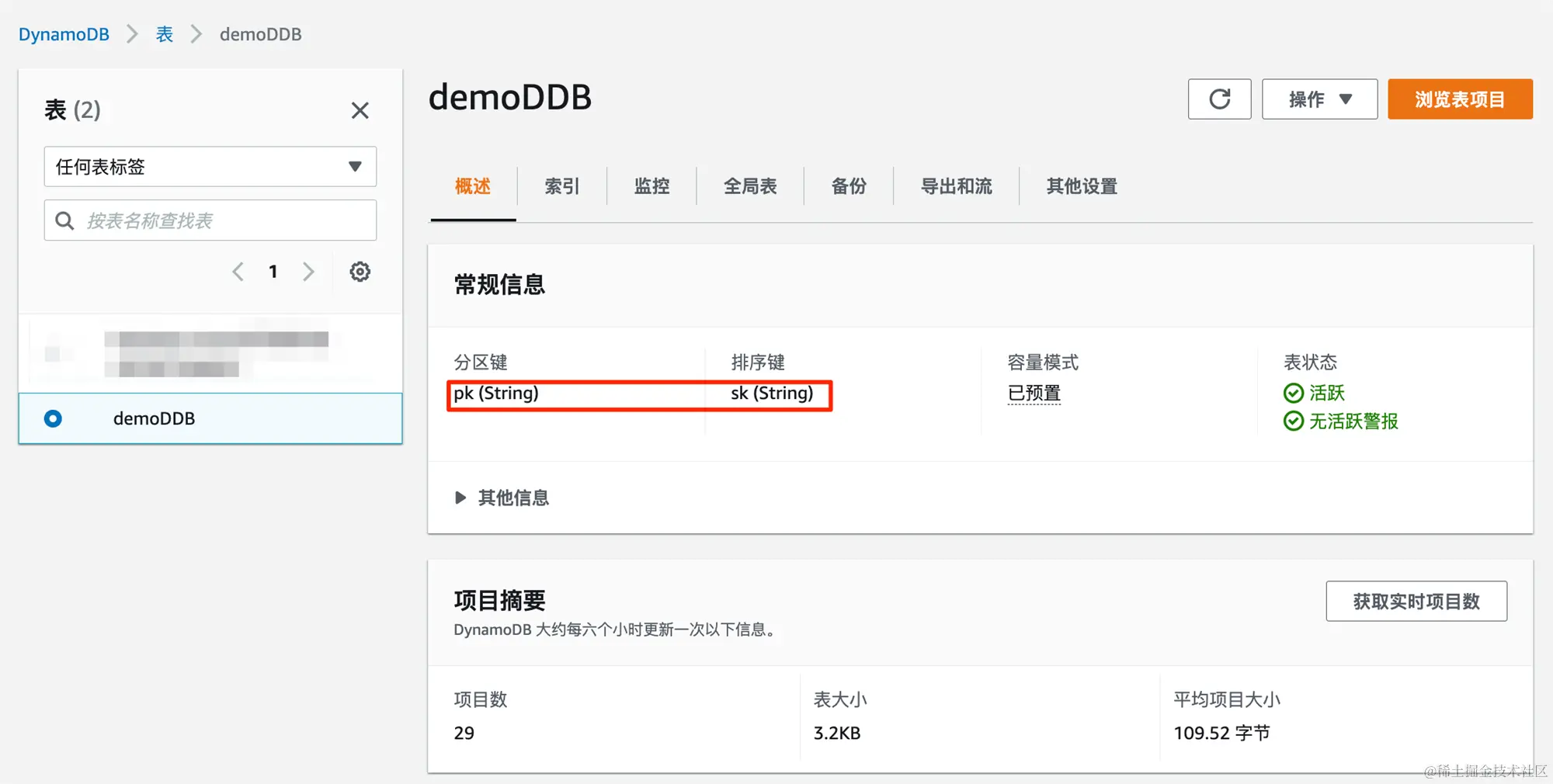Expand the 其他信息 section
Viewport: 1553px width, 784px height.
(502, 498)
